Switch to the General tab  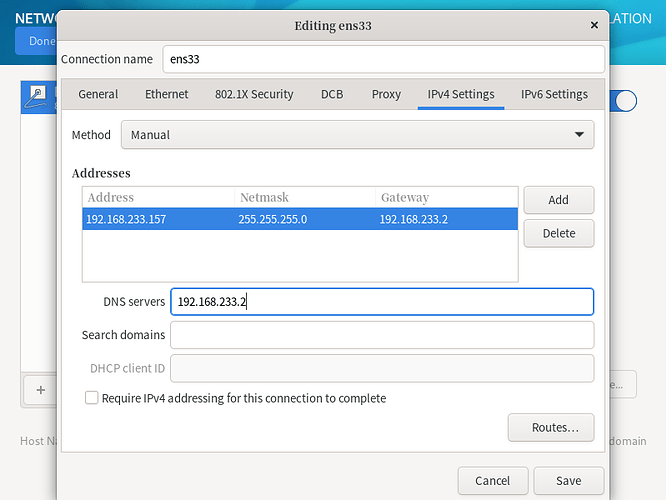click(98, 94)
